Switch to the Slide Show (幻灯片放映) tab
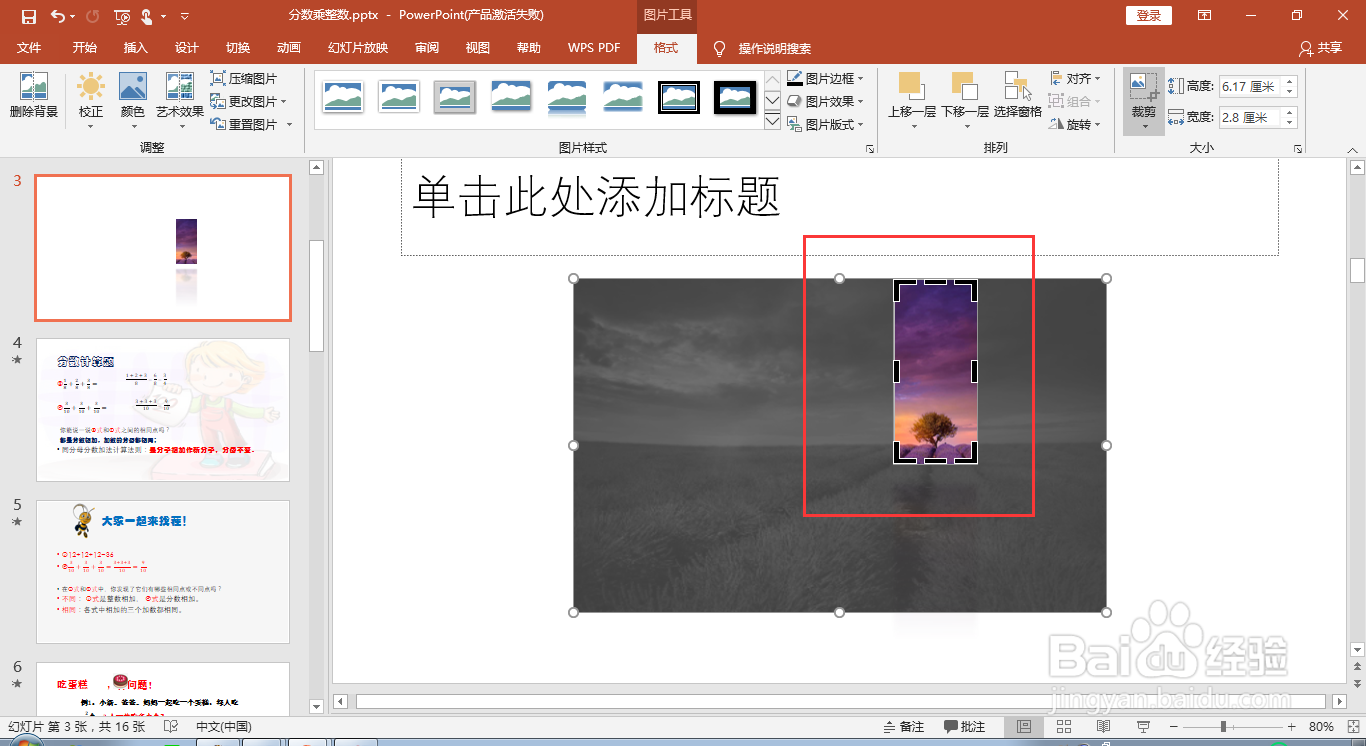1366x746 pixels. point(358,48)
